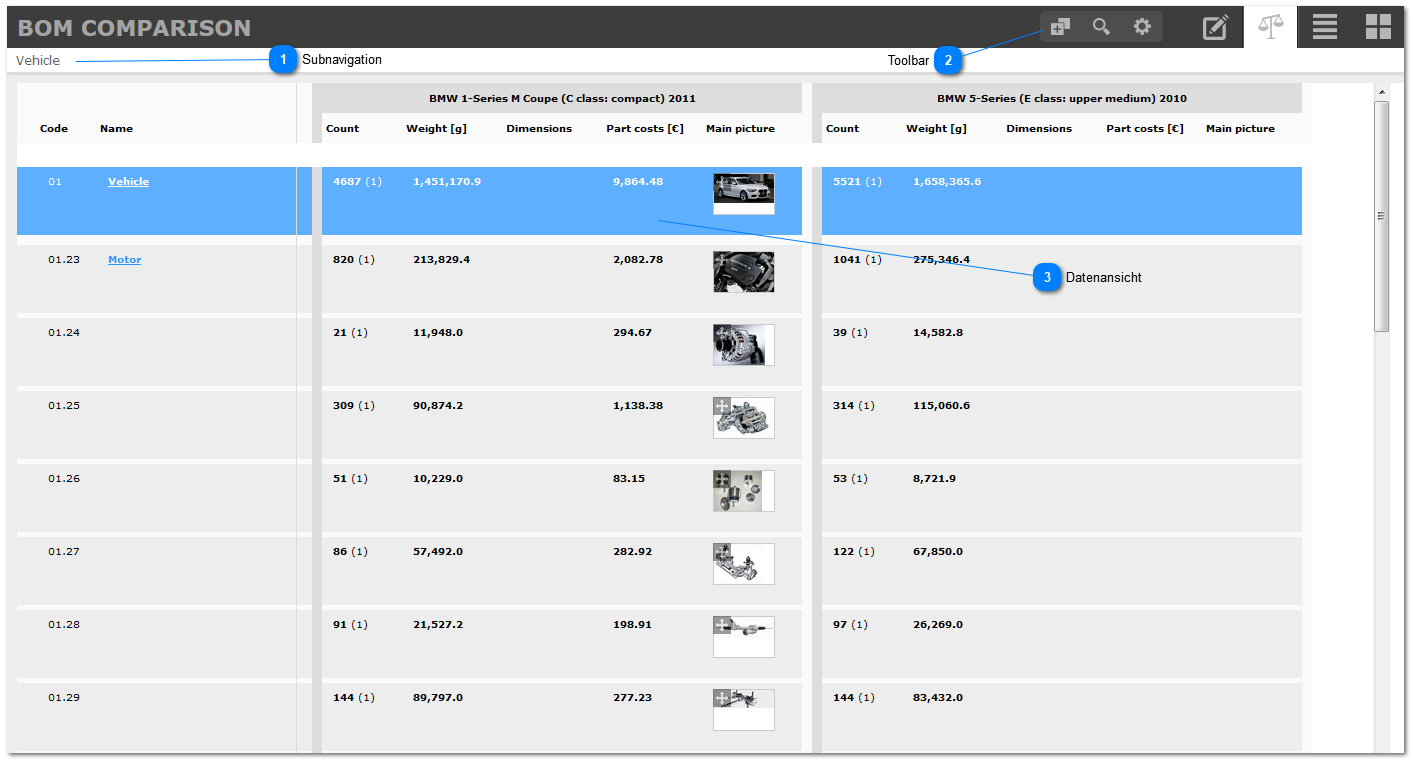Enlarge the alternator thumbnail in row 01.24

(743, 345)
